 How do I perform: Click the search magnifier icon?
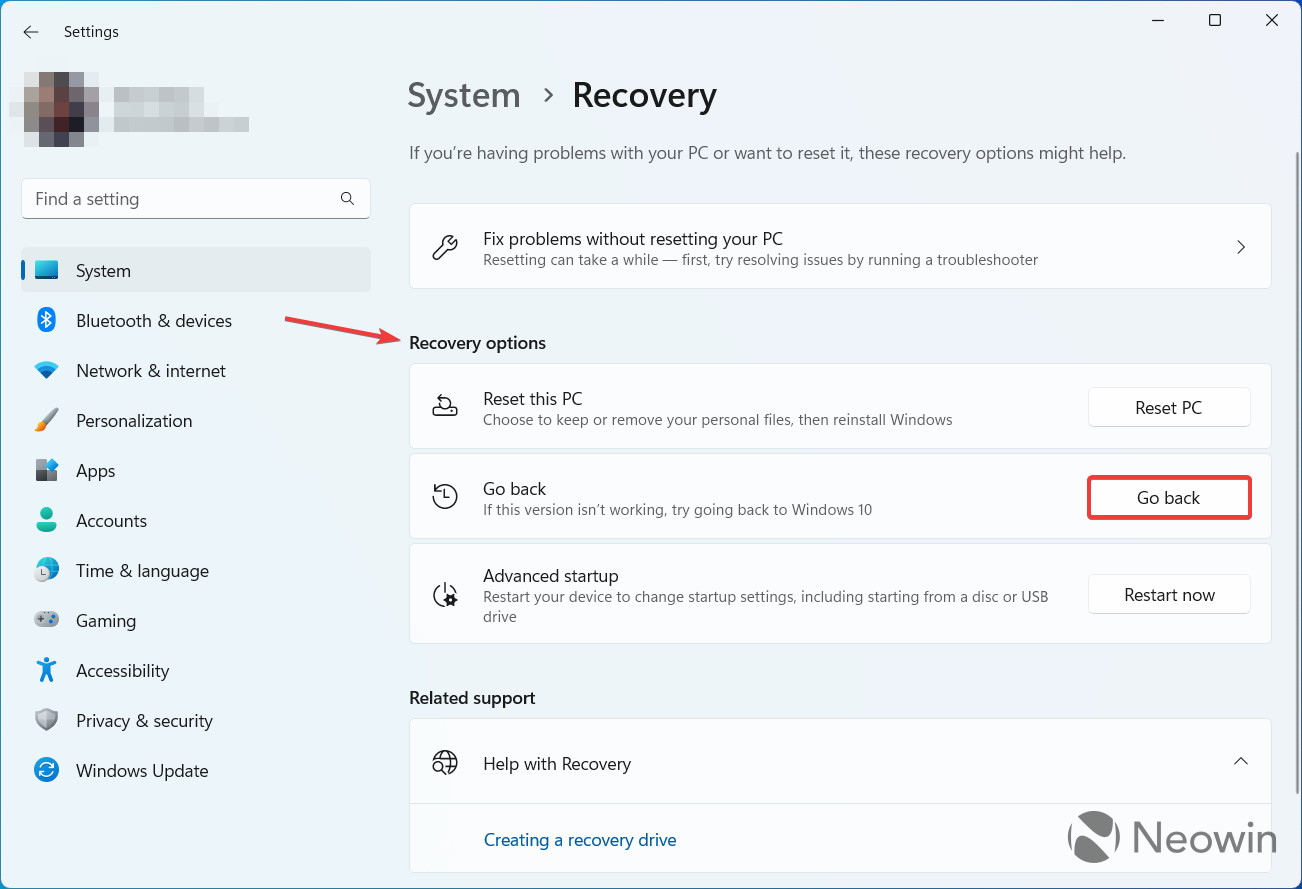coord(347,199)
